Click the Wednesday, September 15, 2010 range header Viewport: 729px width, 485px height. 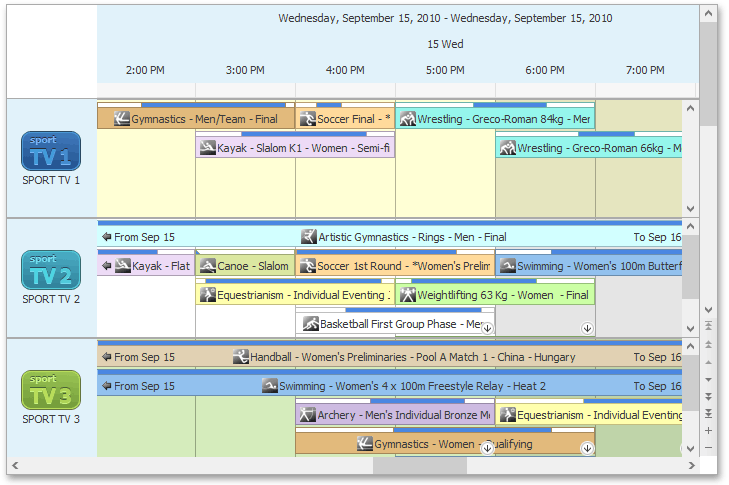[x=445, y=18]
